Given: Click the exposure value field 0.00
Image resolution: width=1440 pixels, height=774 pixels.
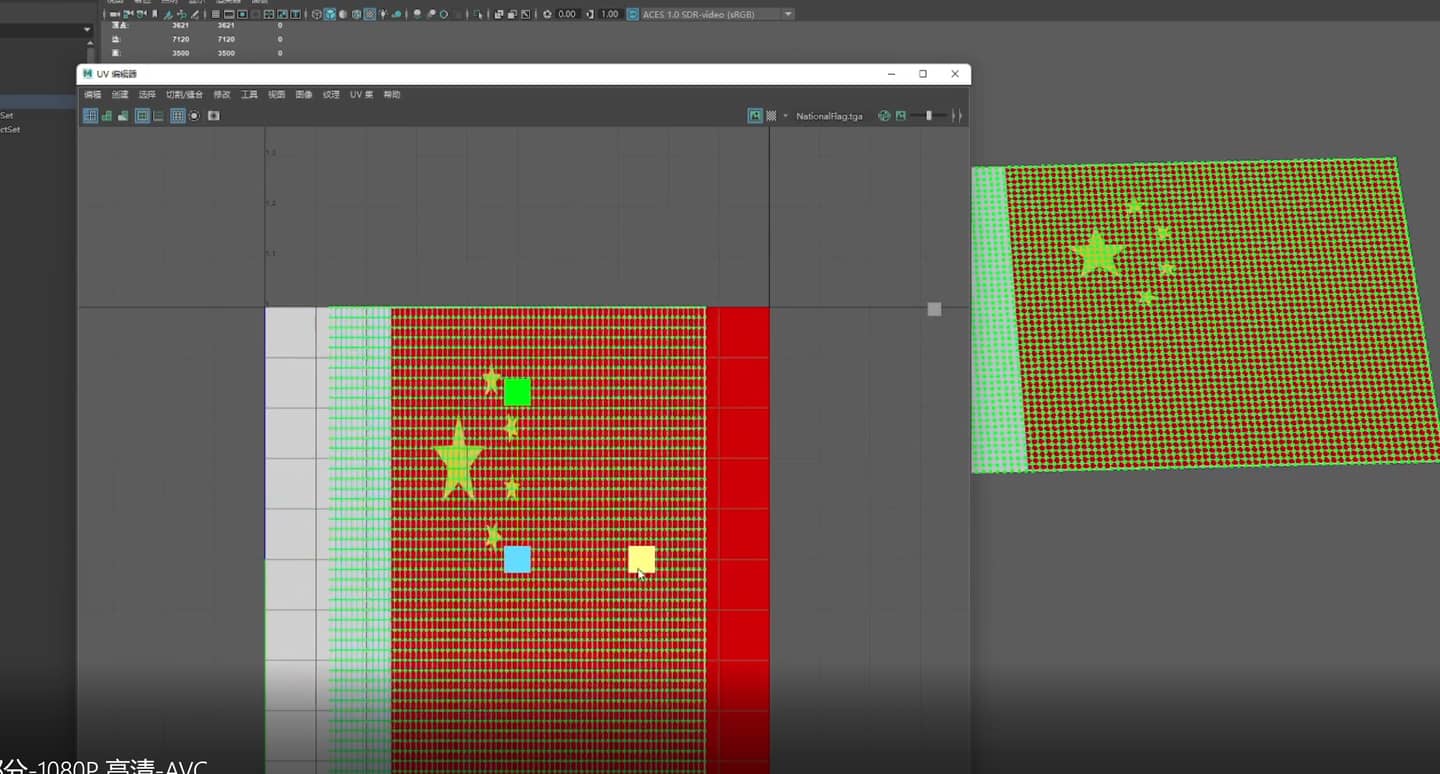Looking at the screenshot, I should click(x=567, y=14).
